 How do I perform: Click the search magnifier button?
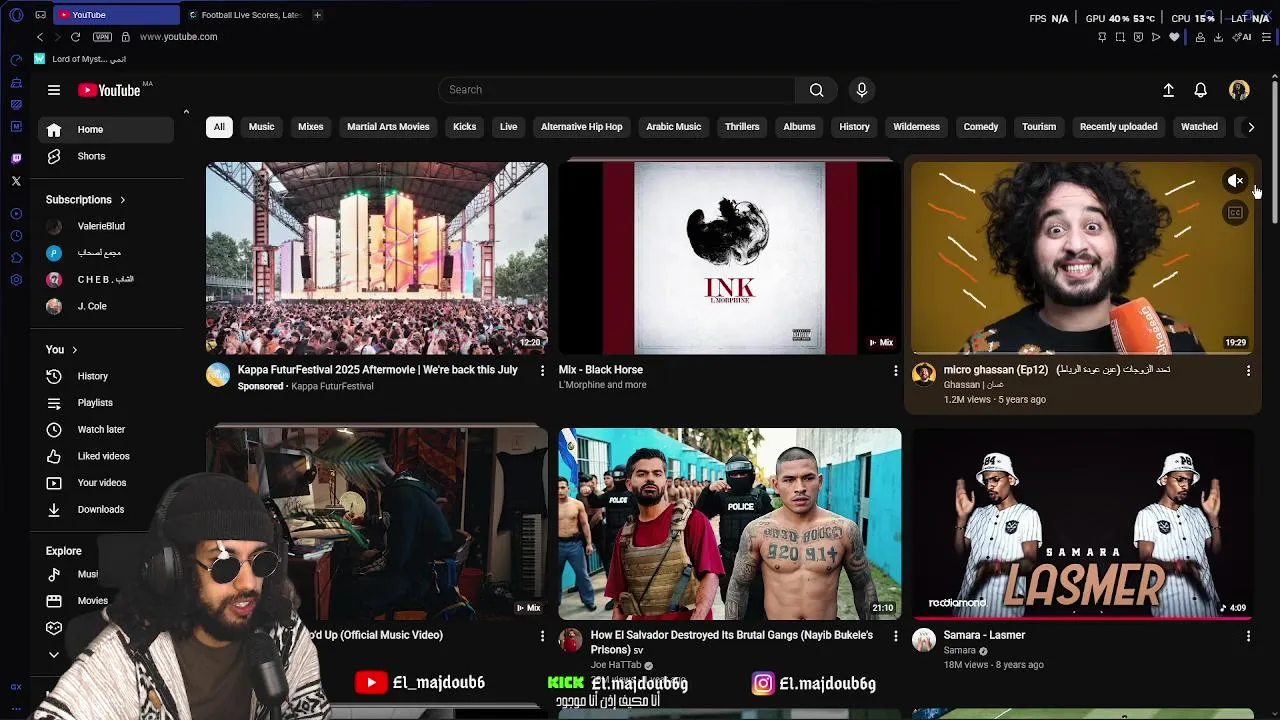(x=817, y=90)
